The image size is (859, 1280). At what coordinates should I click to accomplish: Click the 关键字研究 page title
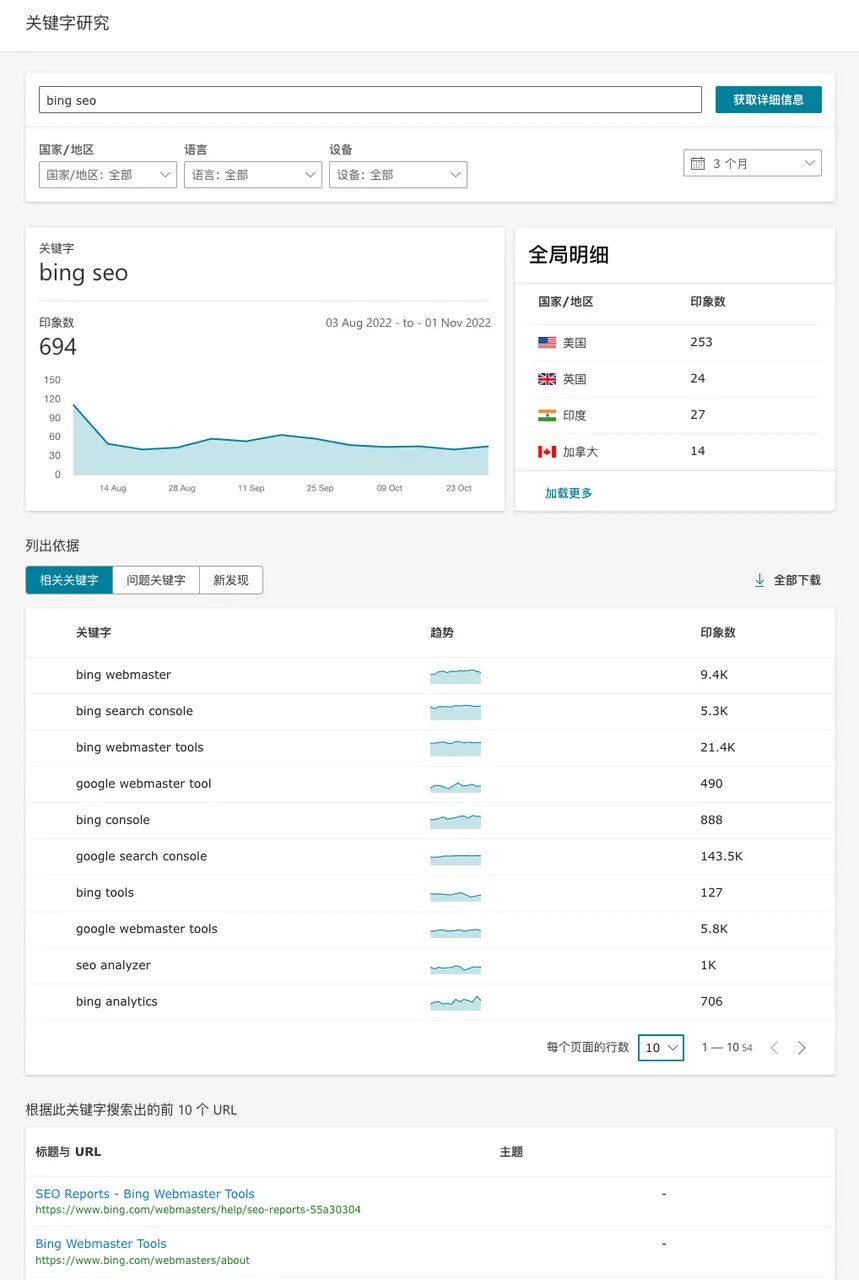(67, 23)
